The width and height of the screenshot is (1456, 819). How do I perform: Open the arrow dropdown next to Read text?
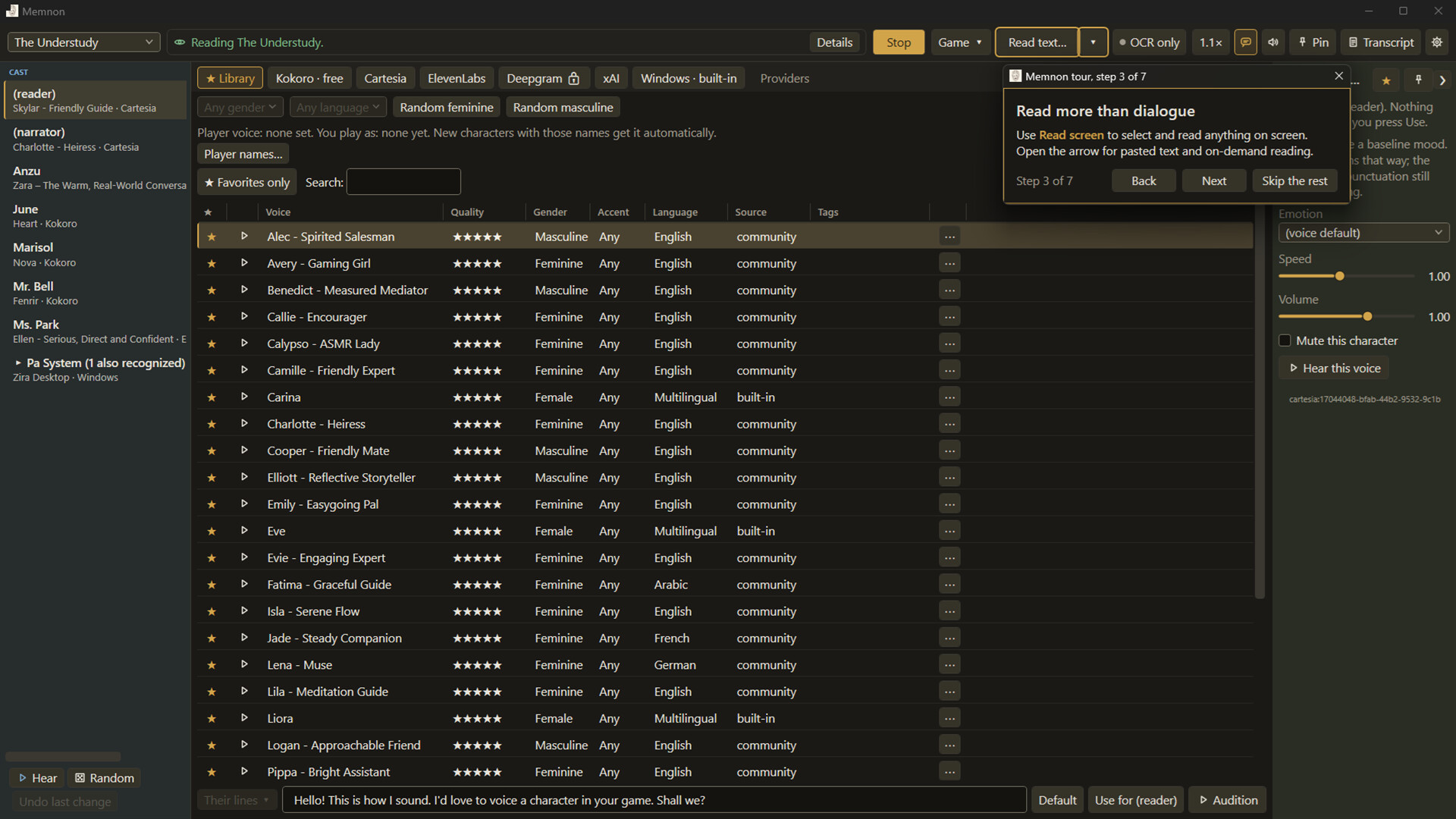pyautogui.click(x=1093, y=42)
